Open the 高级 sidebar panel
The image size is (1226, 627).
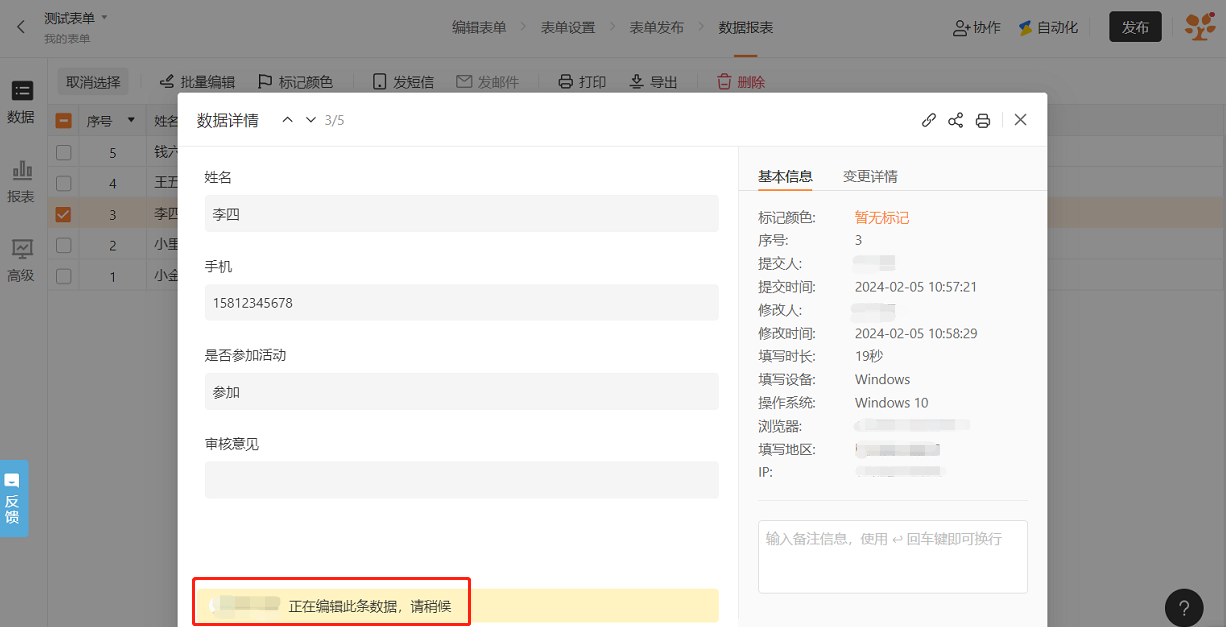coord(21,261)
